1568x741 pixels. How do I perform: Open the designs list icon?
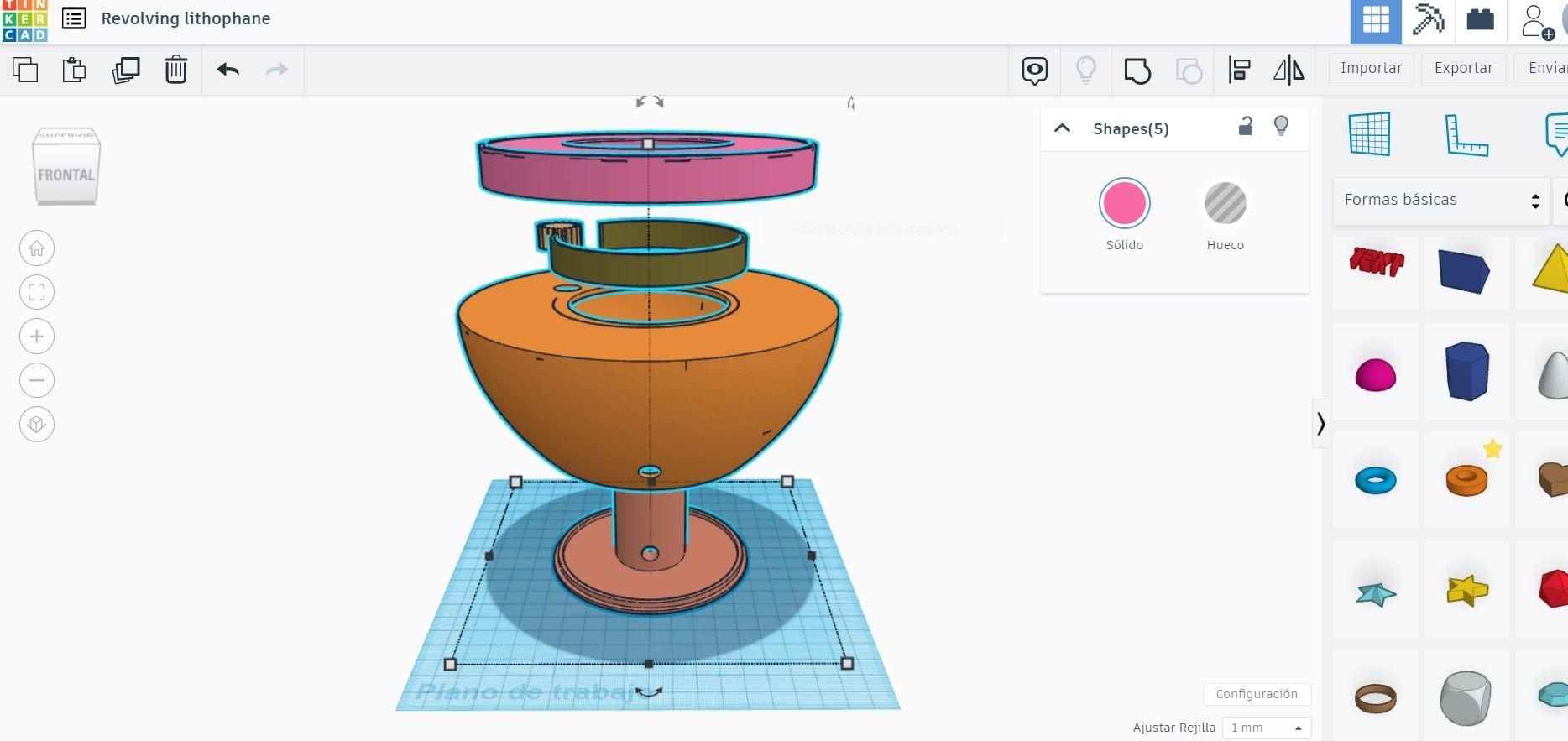[x=74, y=18]
